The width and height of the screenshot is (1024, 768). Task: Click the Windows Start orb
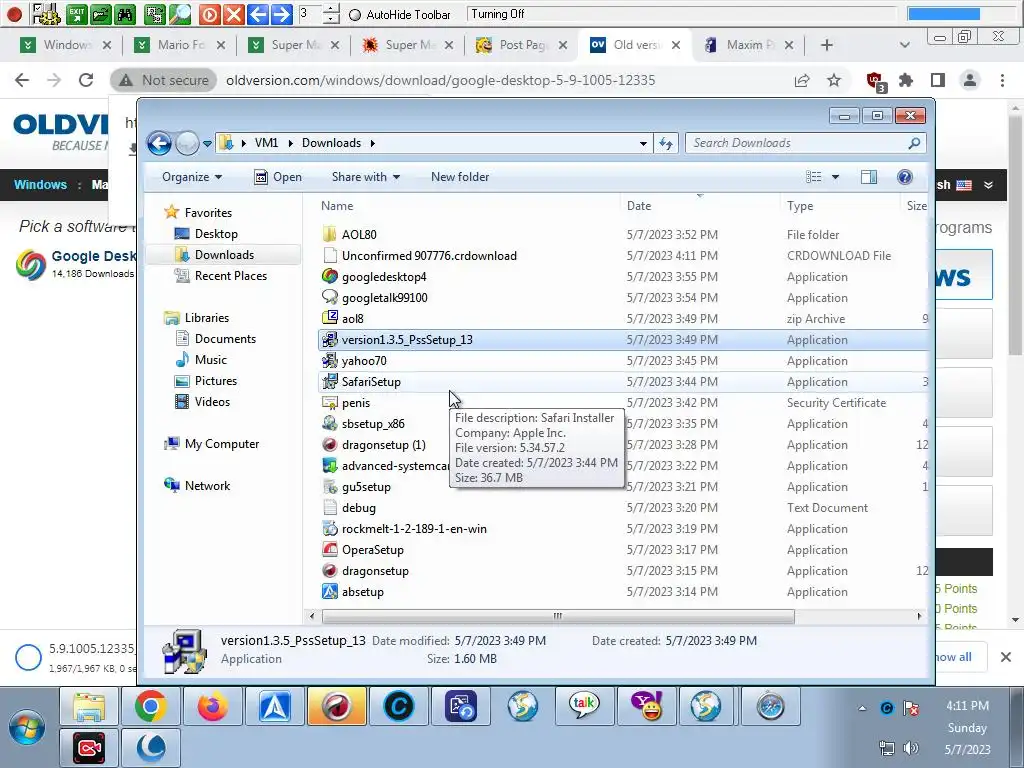(27, 727)
